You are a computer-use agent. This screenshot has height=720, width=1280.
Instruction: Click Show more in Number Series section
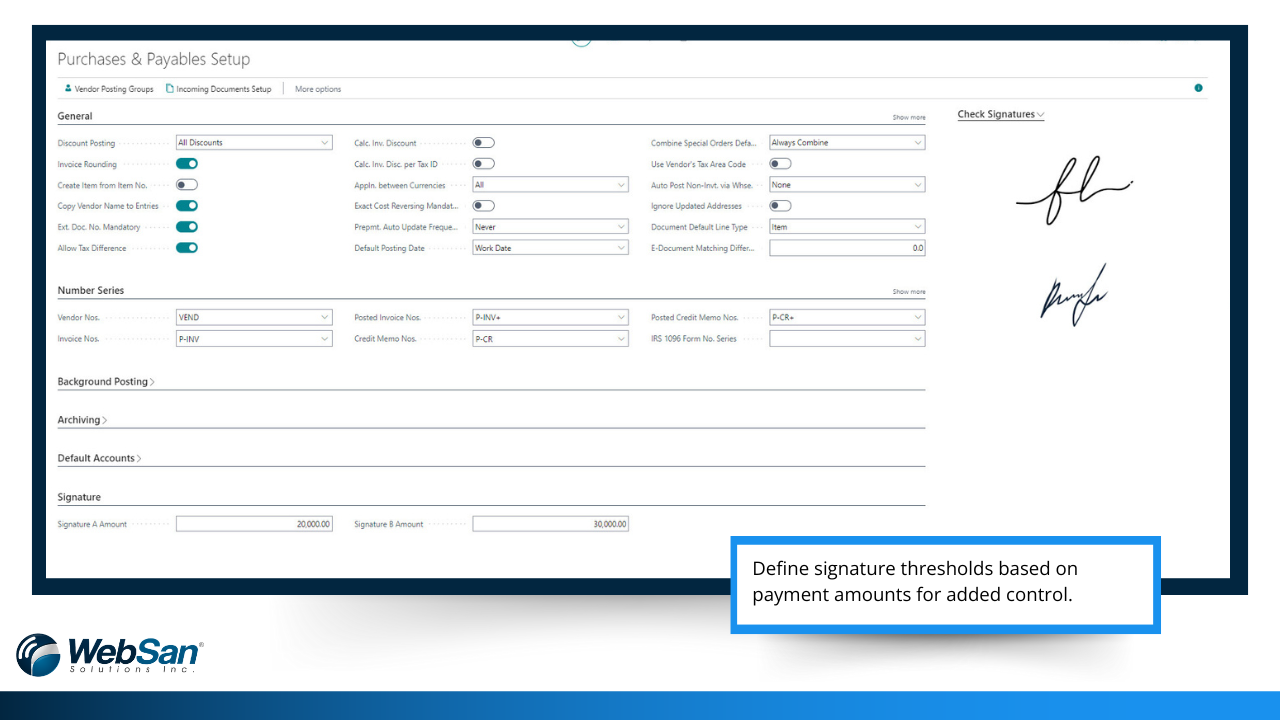909,292
